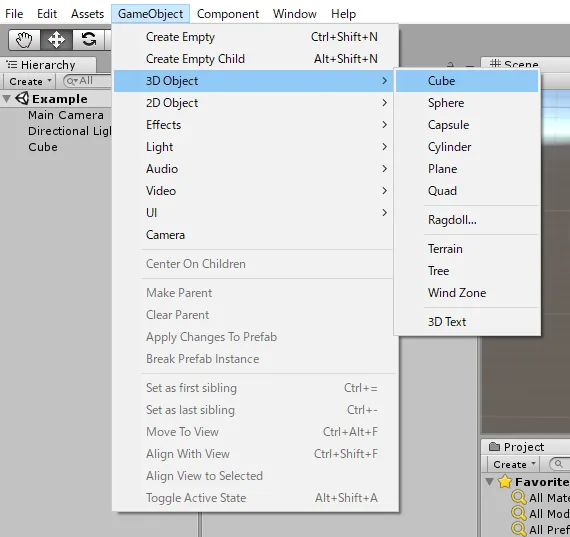Click the Unity icon beside Example scene
Screen dimensions: 570x537
(x=22, y=98)
